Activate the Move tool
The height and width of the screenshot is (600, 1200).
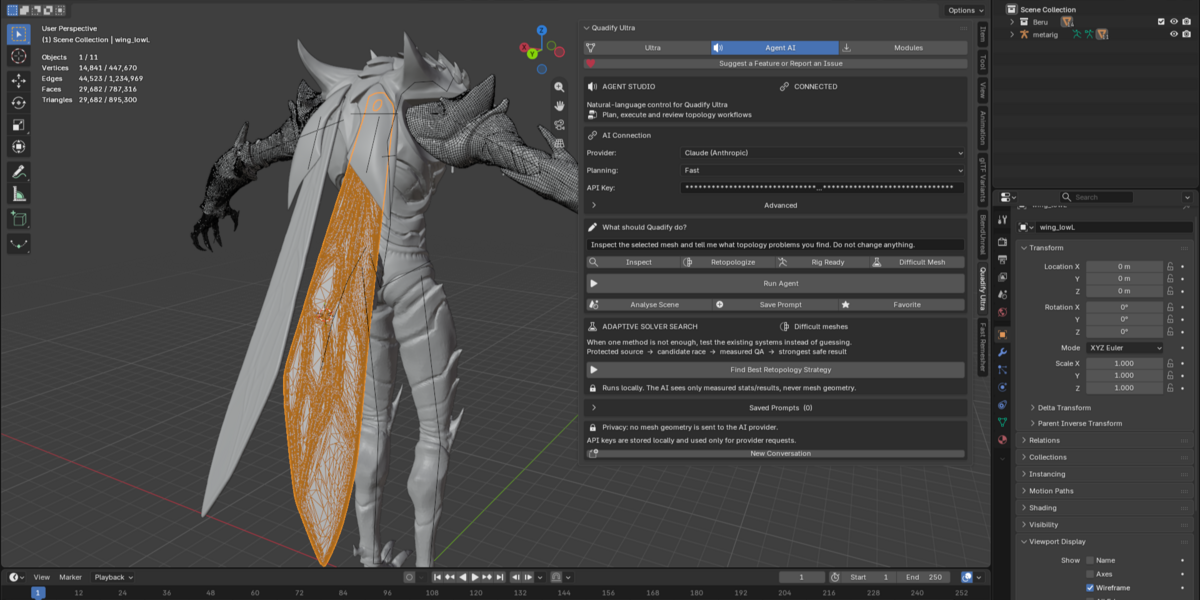19,80
